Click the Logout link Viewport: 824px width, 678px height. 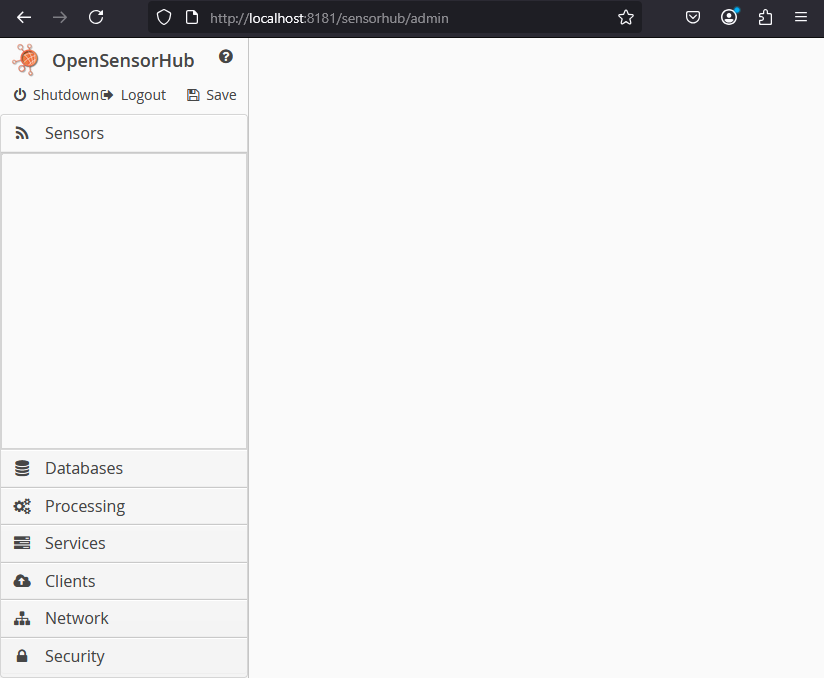[x=143, y=94]
